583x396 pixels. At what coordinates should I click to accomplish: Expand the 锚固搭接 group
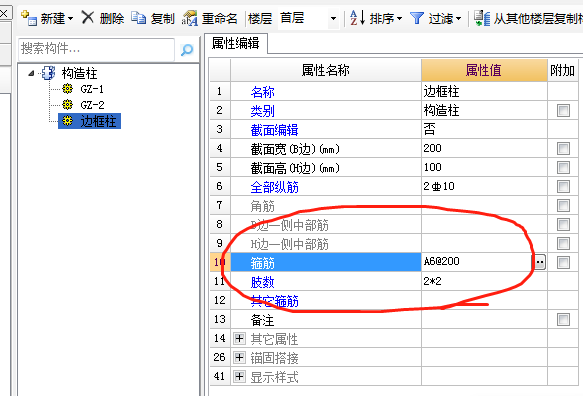[239, 357]
